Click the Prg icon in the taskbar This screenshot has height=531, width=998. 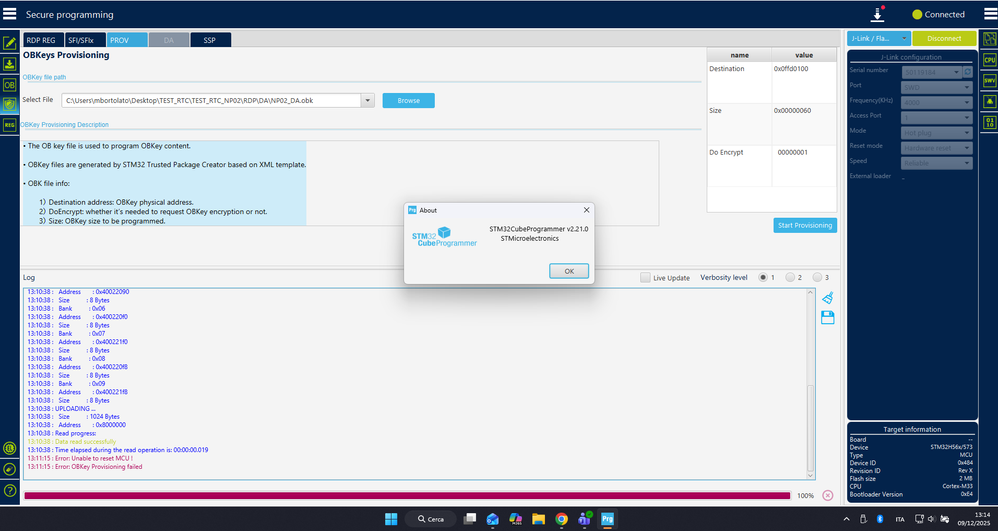tap(607, 519)
